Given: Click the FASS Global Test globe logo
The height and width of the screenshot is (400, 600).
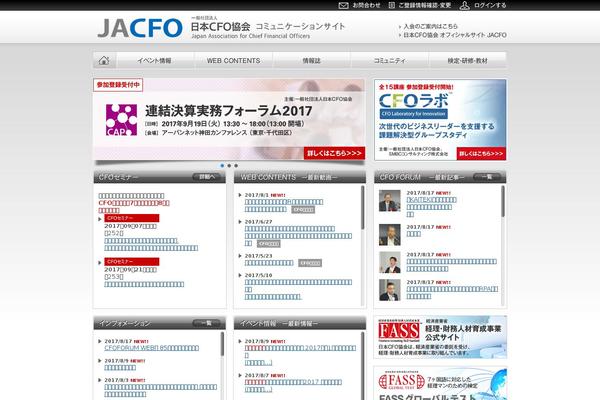Looking at the screenshot, I should (401, 381).
